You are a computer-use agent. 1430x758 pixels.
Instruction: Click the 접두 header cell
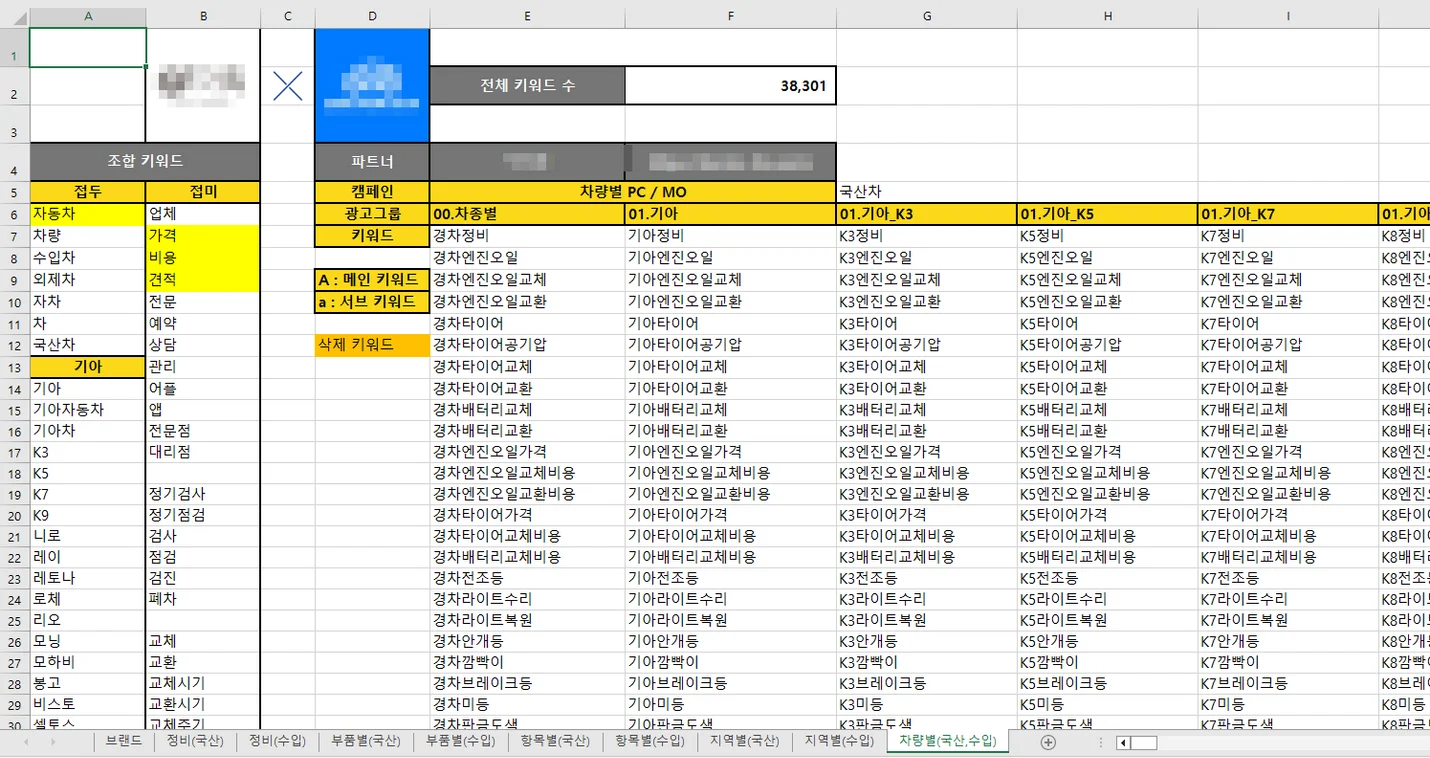point(88,192)
